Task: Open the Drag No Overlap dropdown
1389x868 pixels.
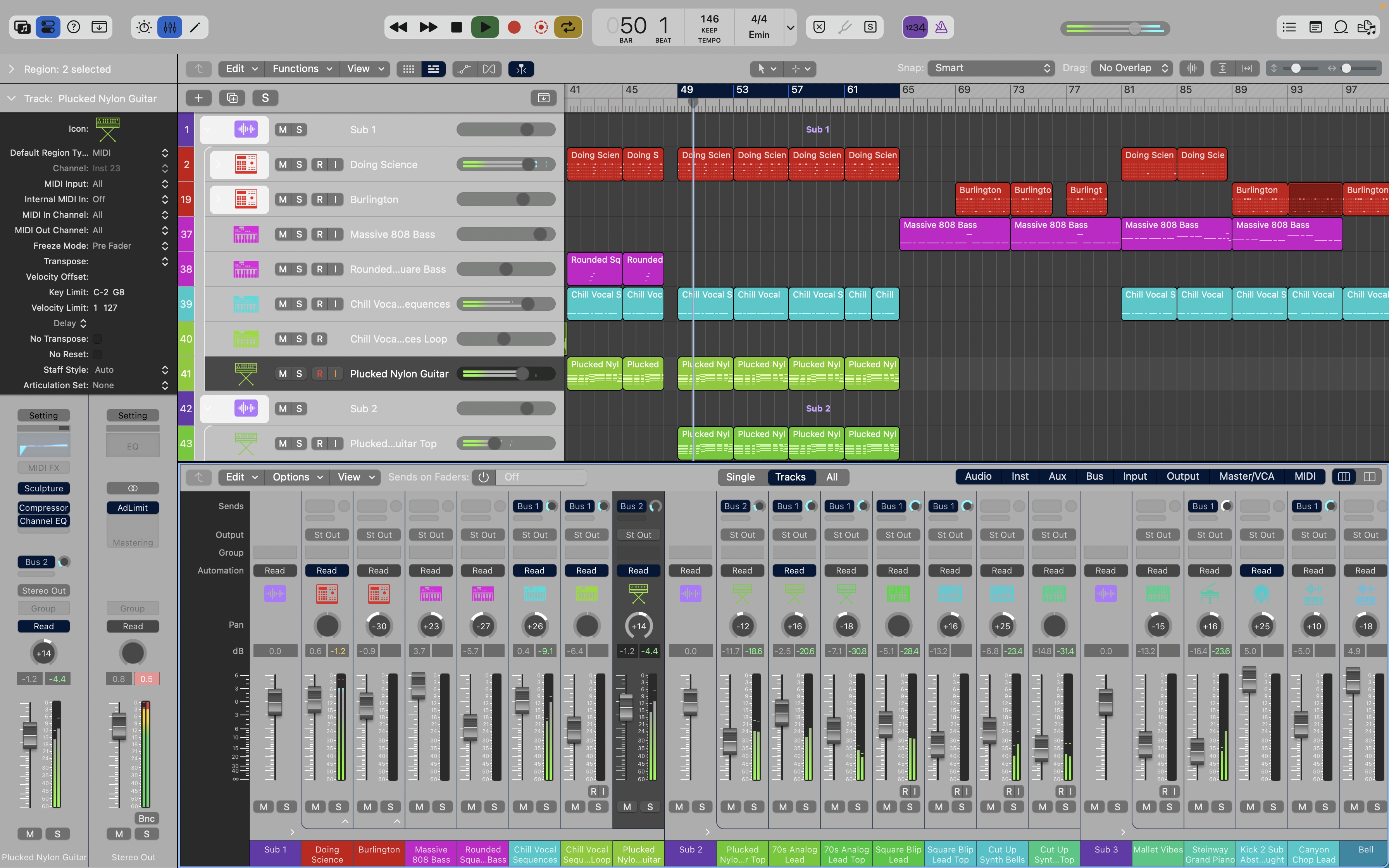Action: pyautogui.click(x=1131, y=68)
